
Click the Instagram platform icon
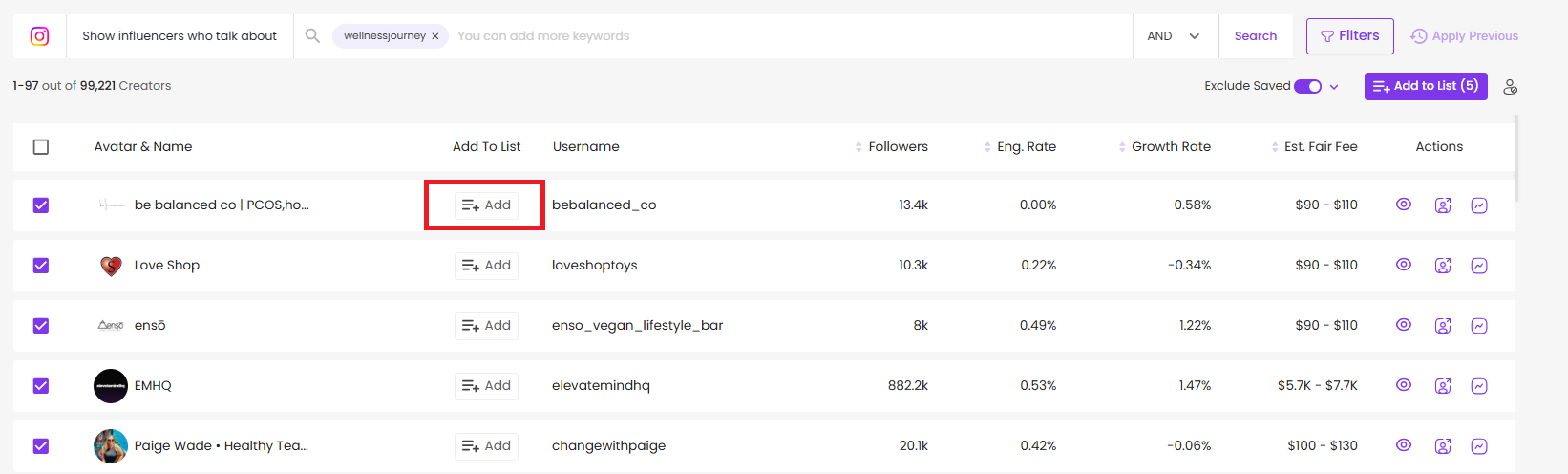point(39,36)
